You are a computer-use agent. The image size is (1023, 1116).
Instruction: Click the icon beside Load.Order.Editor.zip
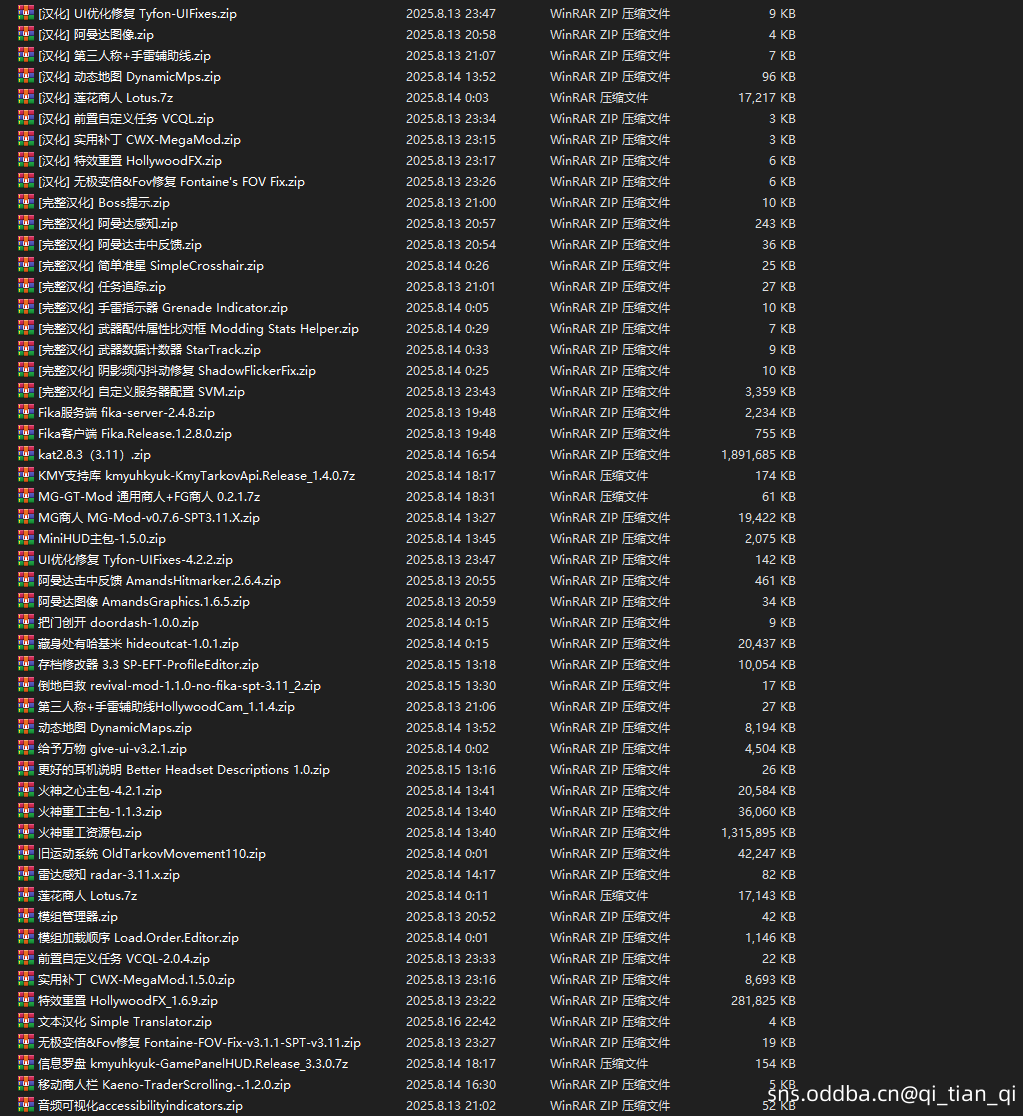[26, 937]
